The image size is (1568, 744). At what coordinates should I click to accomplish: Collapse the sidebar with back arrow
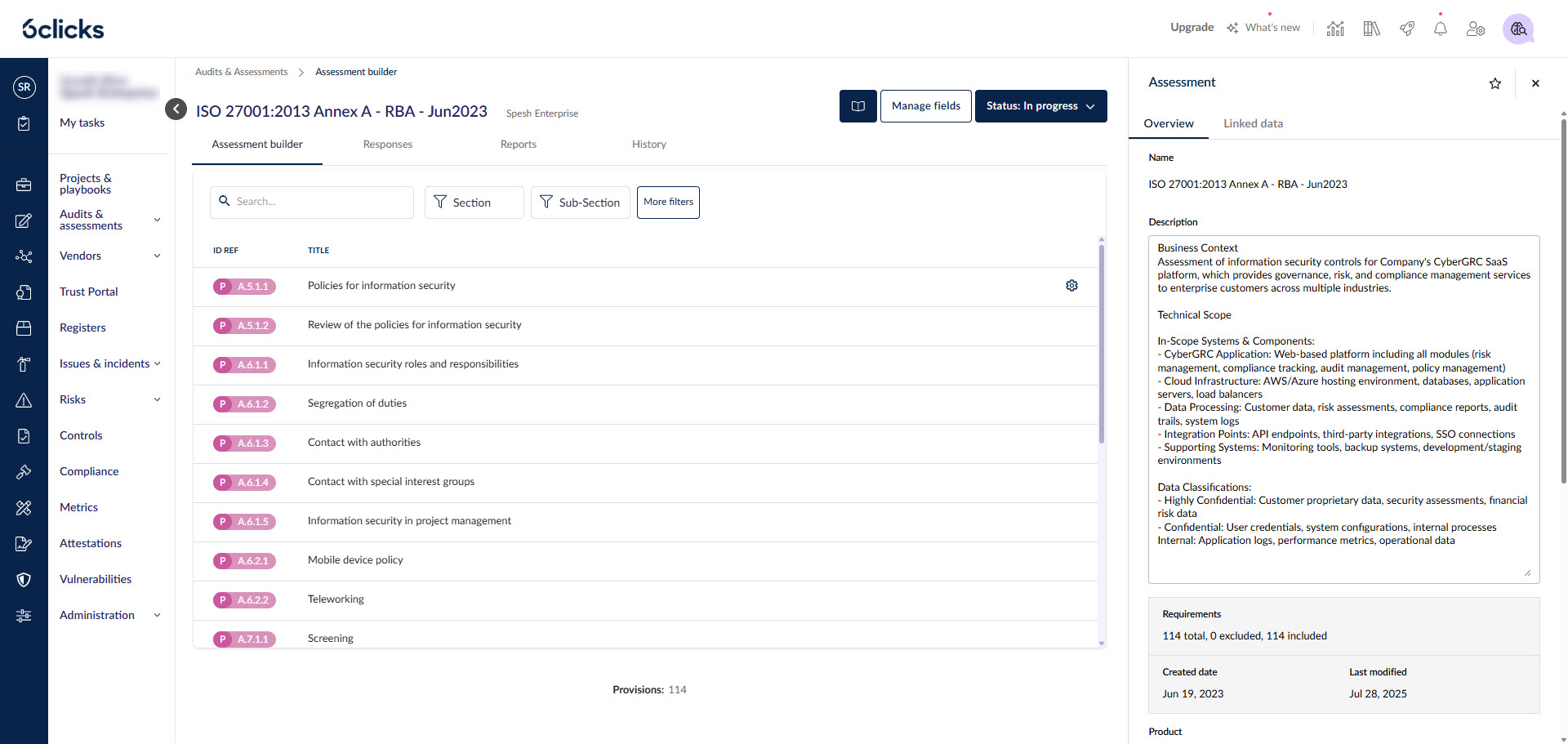click(176, 109)
